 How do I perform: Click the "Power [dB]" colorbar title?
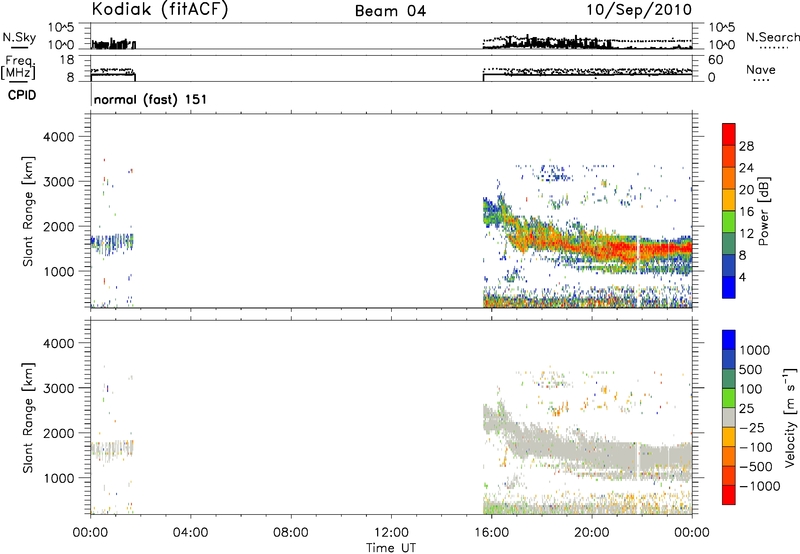[764, 211]
